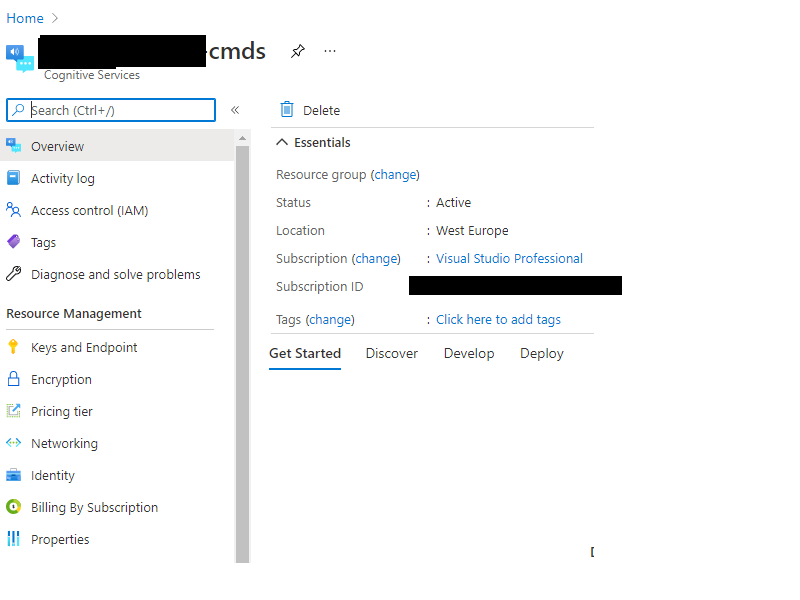Select Overview in the sidebar
The width and height of the screenshot is (800, 600).
click(117, 146)
